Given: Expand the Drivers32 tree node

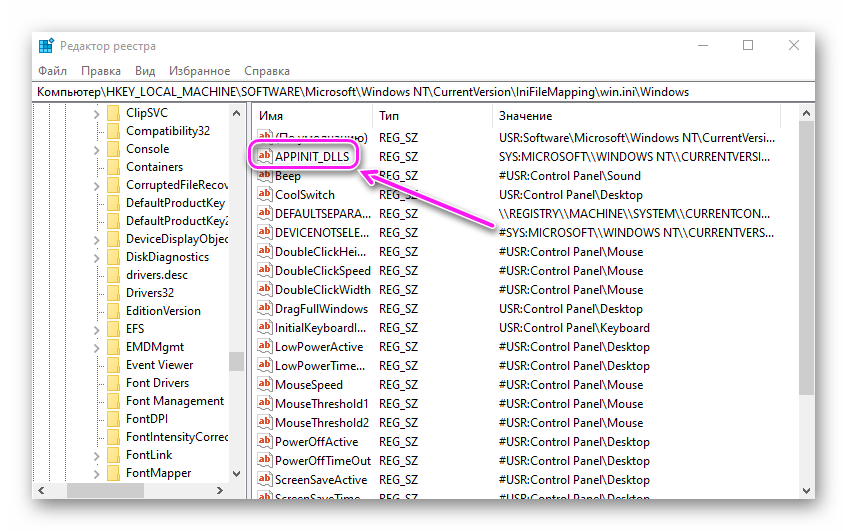Looking at the screenshot, I should [x=97, y=293].
